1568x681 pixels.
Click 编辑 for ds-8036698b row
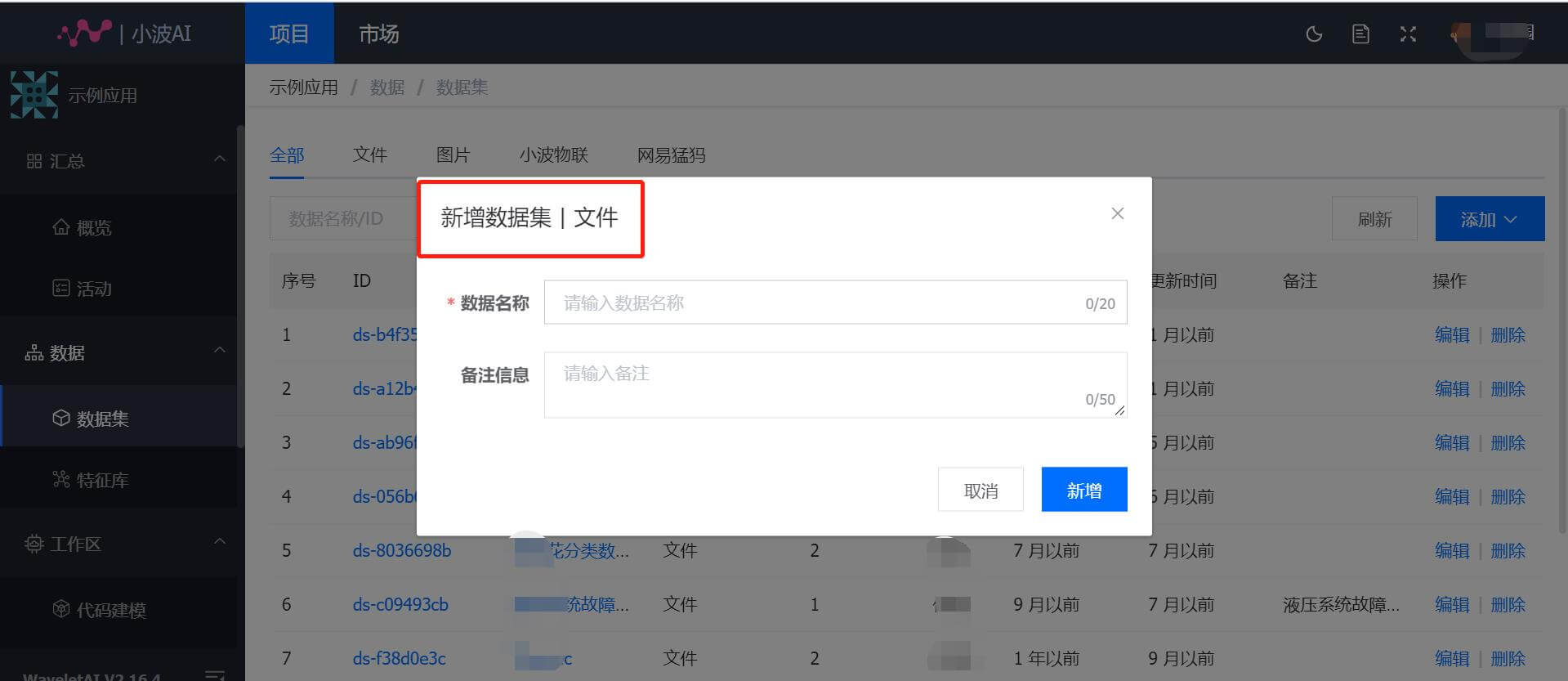1452,550
